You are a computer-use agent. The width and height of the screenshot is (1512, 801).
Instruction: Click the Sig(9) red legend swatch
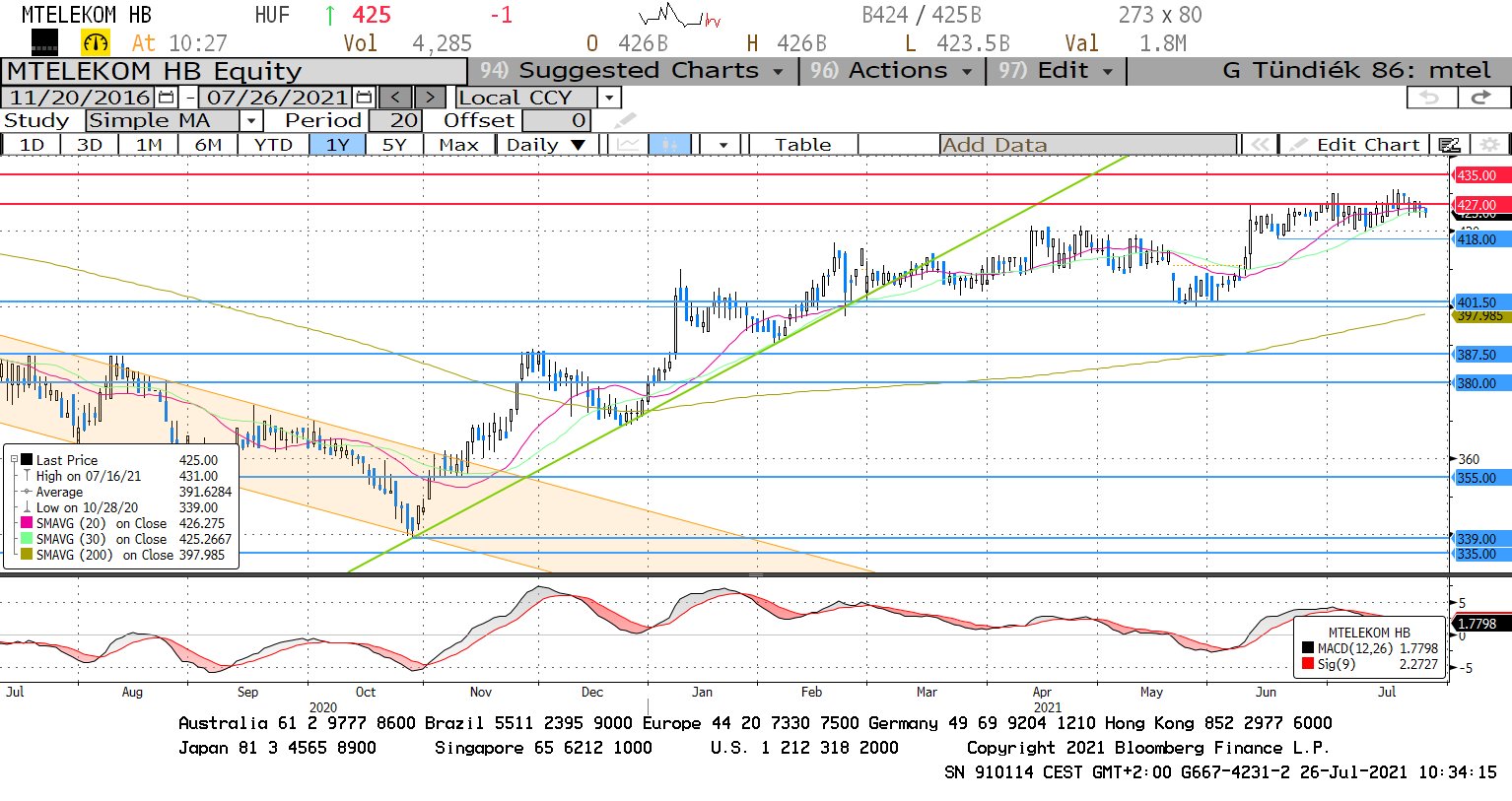(x=1308, y=664)
